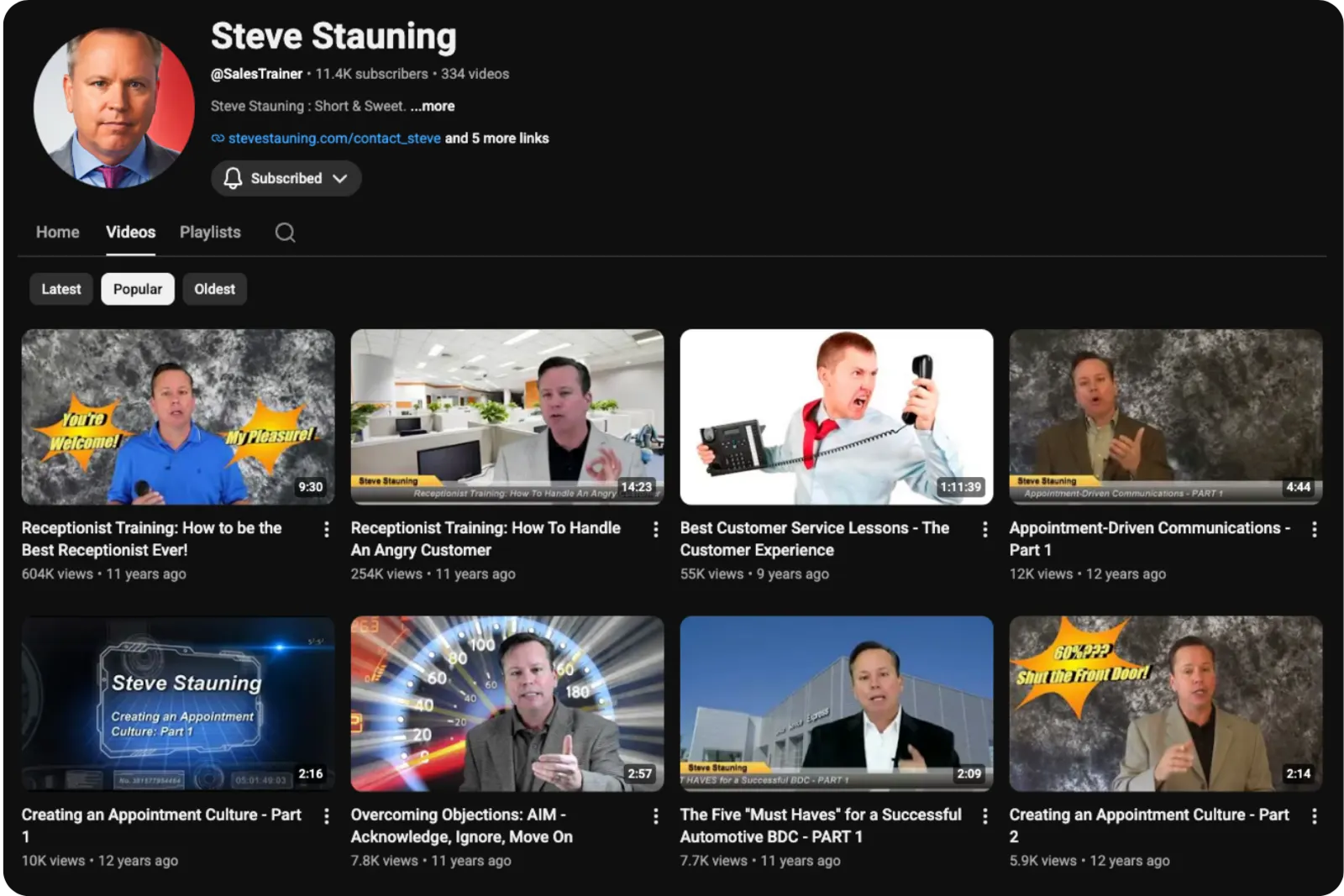
Task: Open title 'Creating an Appointment Culture - Part 2'
Action: 1149,825
